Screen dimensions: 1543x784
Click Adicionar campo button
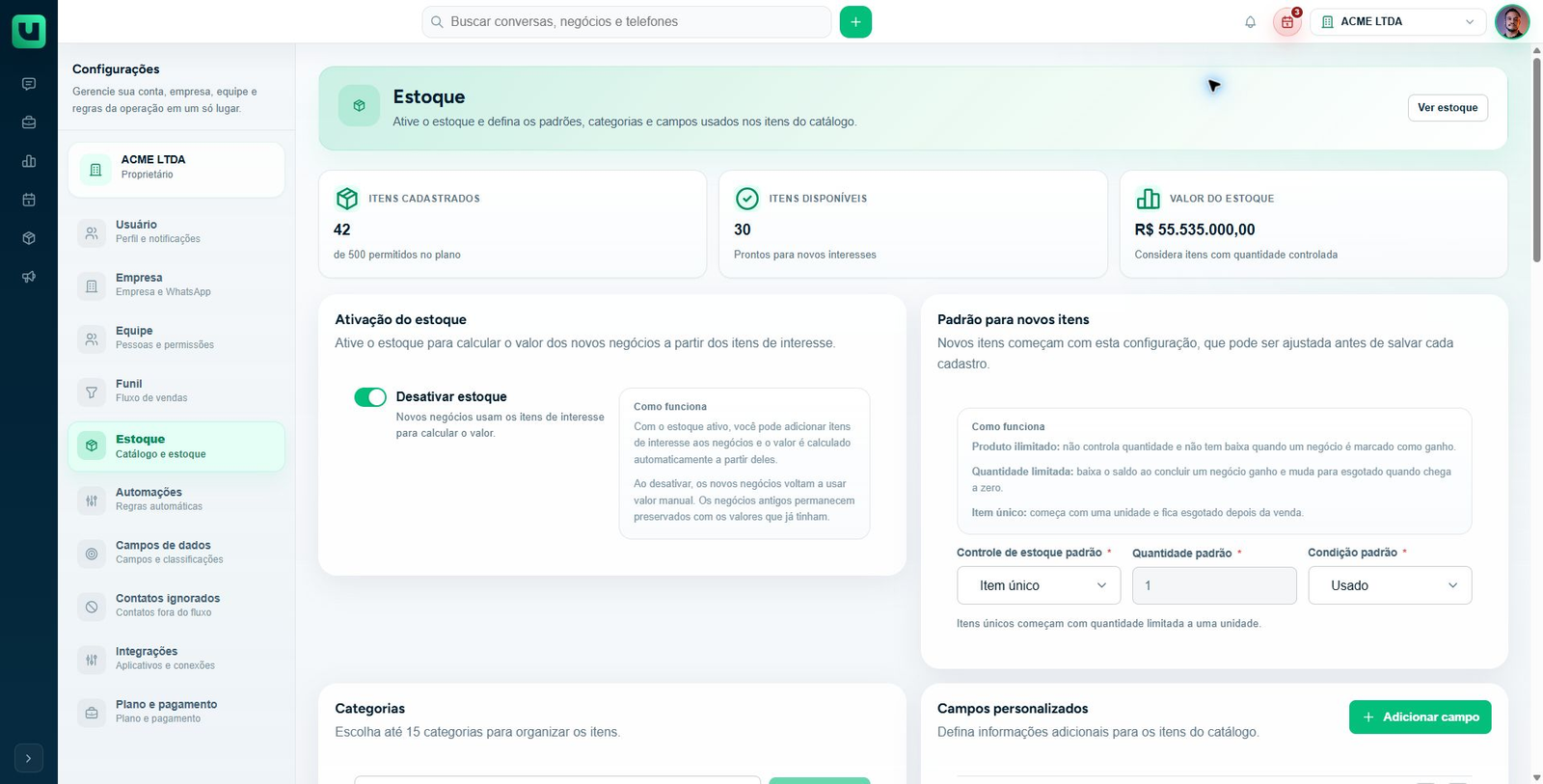1421,716
